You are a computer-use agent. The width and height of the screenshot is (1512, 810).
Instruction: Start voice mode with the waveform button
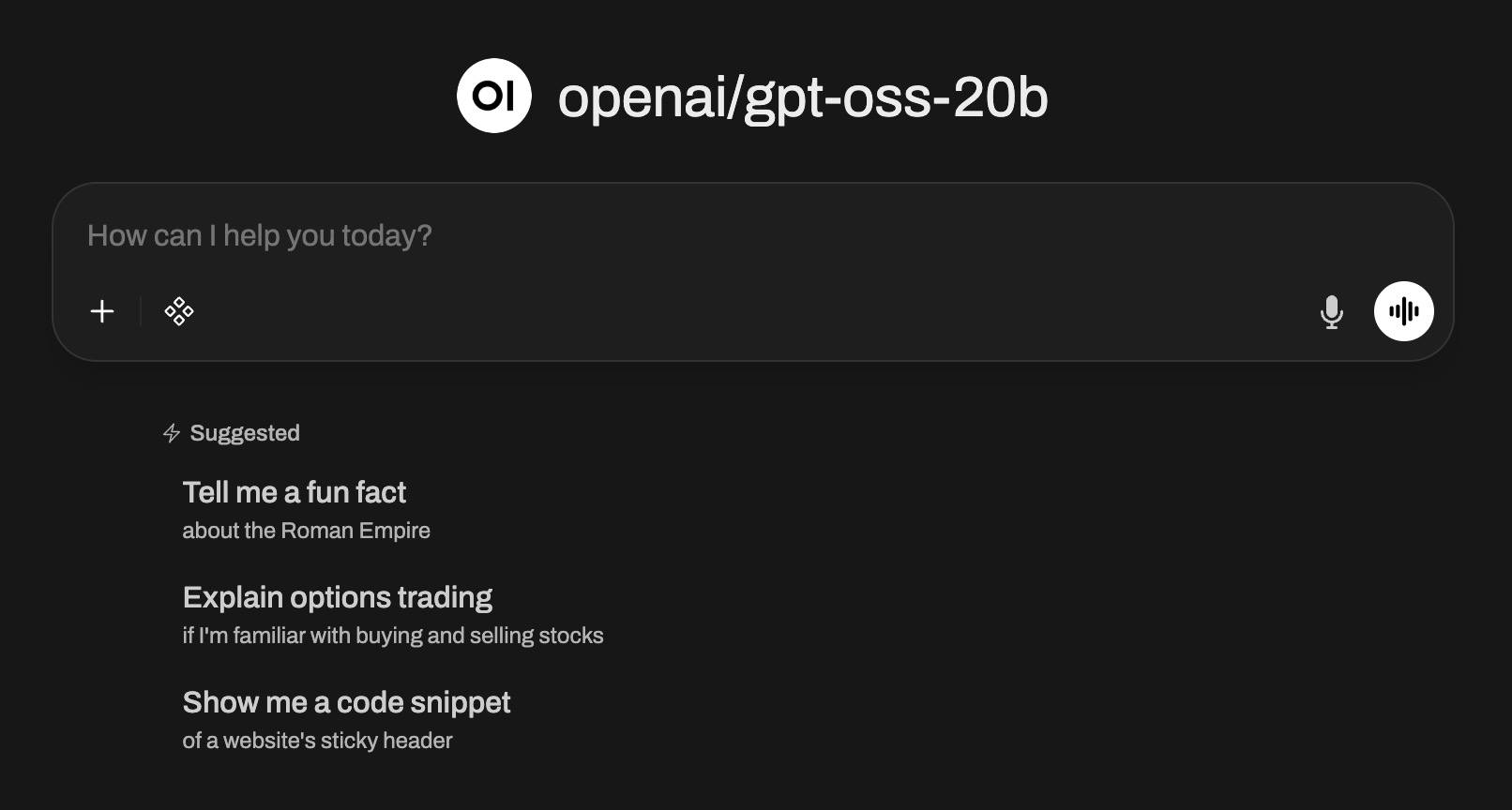coord(1403,311)
